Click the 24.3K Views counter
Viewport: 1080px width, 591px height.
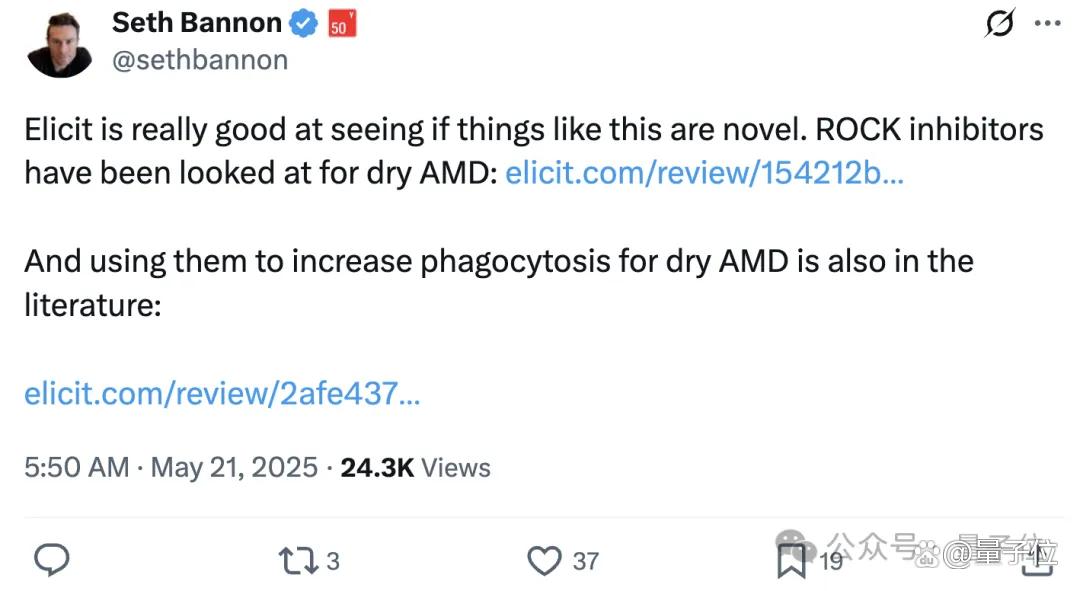(x=415, y=468)
